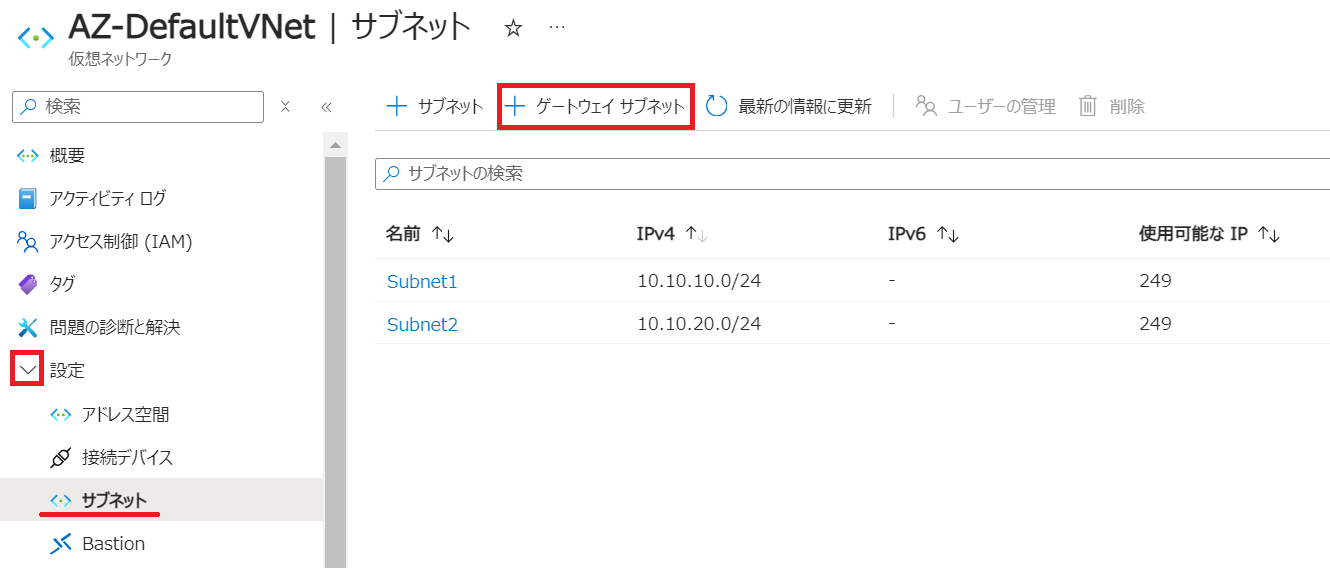
Task: Click the アドレス空間 icon
Action: [60, 414]
